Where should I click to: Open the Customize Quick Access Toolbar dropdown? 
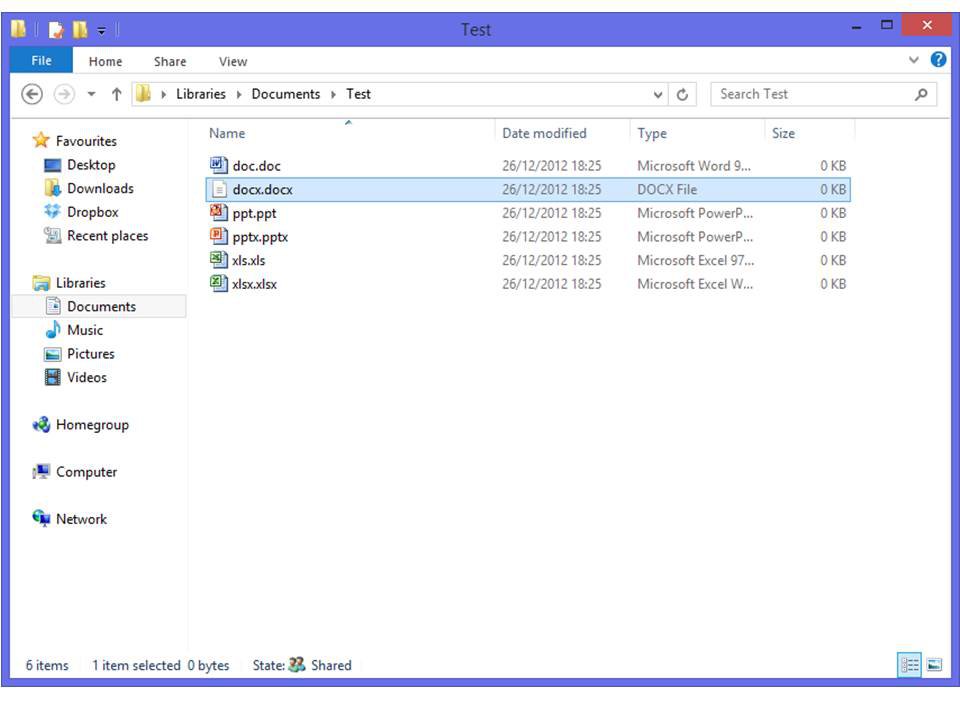tap(101, 30)
